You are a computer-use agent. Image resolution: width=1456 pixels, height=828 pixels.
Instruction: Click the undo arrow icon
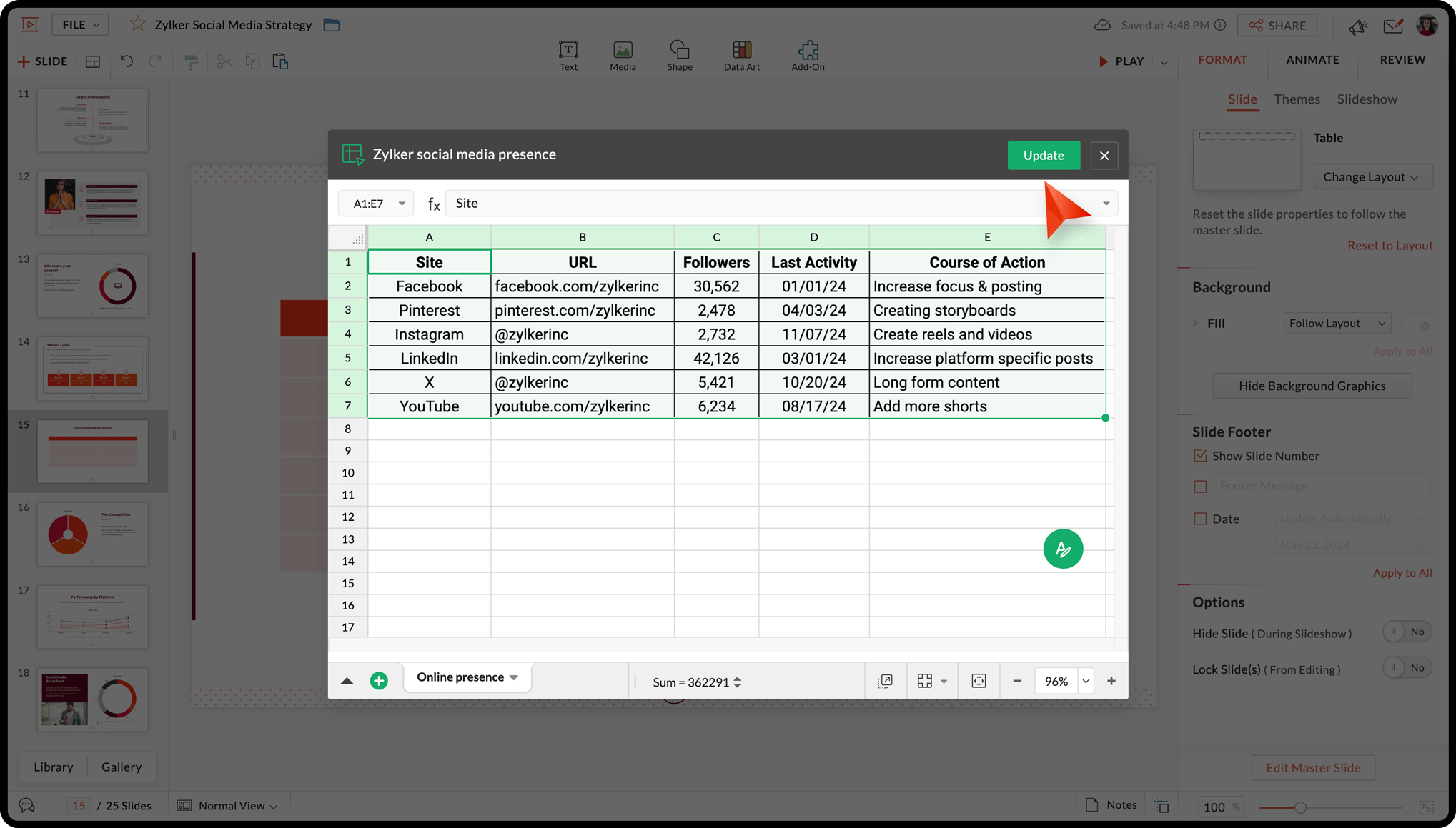tap(127, 61)
